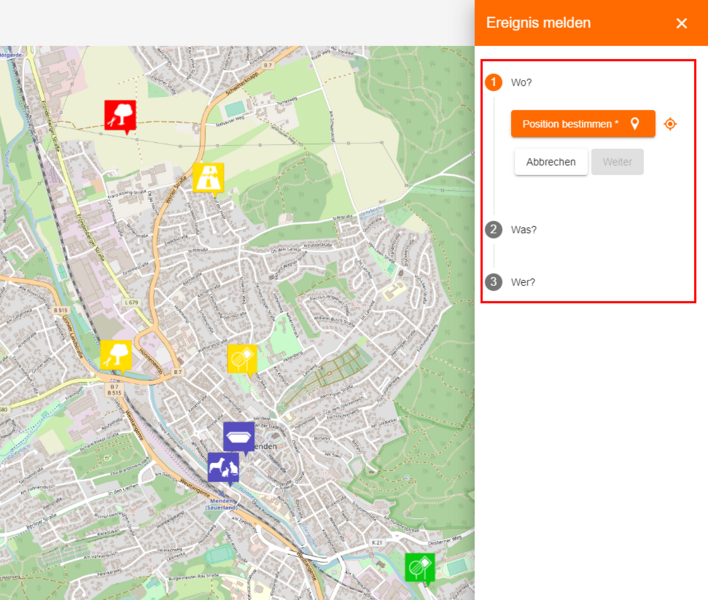Click the disabled Weiter button
This screenshot has width=708, height=600.
tap(617, 162)
